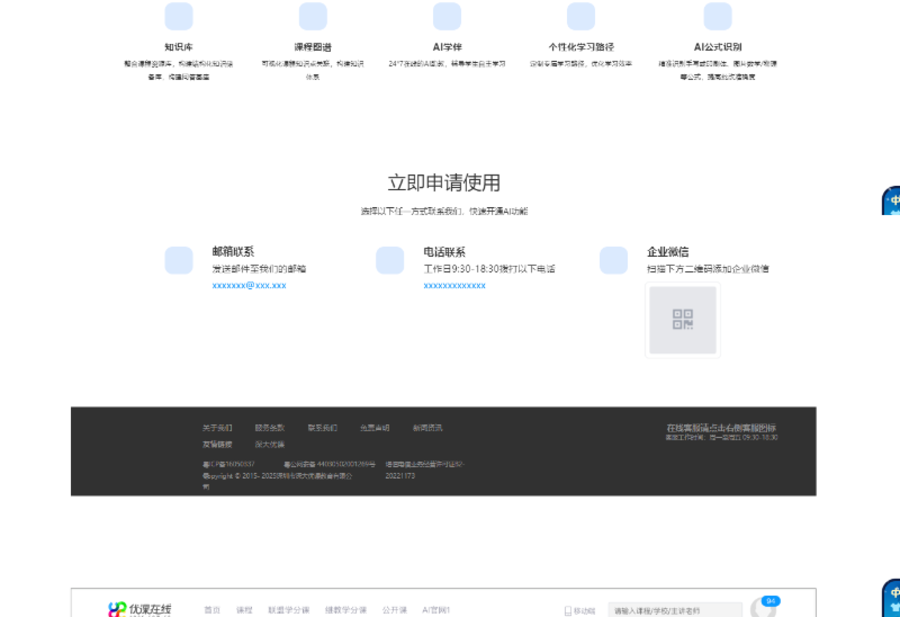Click the 课程图谱 feature icon
Image resolution: width=900 pixels, height=617 pixels.
tap(313, 17)
